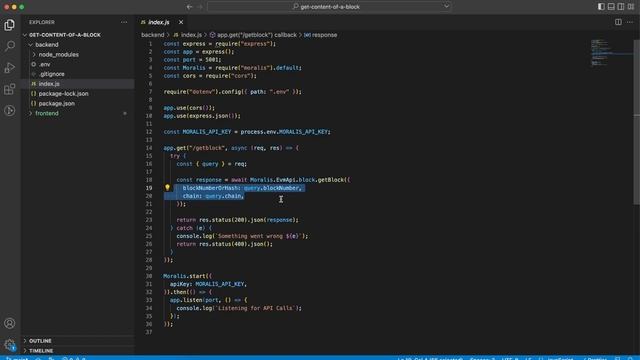640x360 pixels.
Task: Open the Accounts menu icon
Action: click(9, 323)
